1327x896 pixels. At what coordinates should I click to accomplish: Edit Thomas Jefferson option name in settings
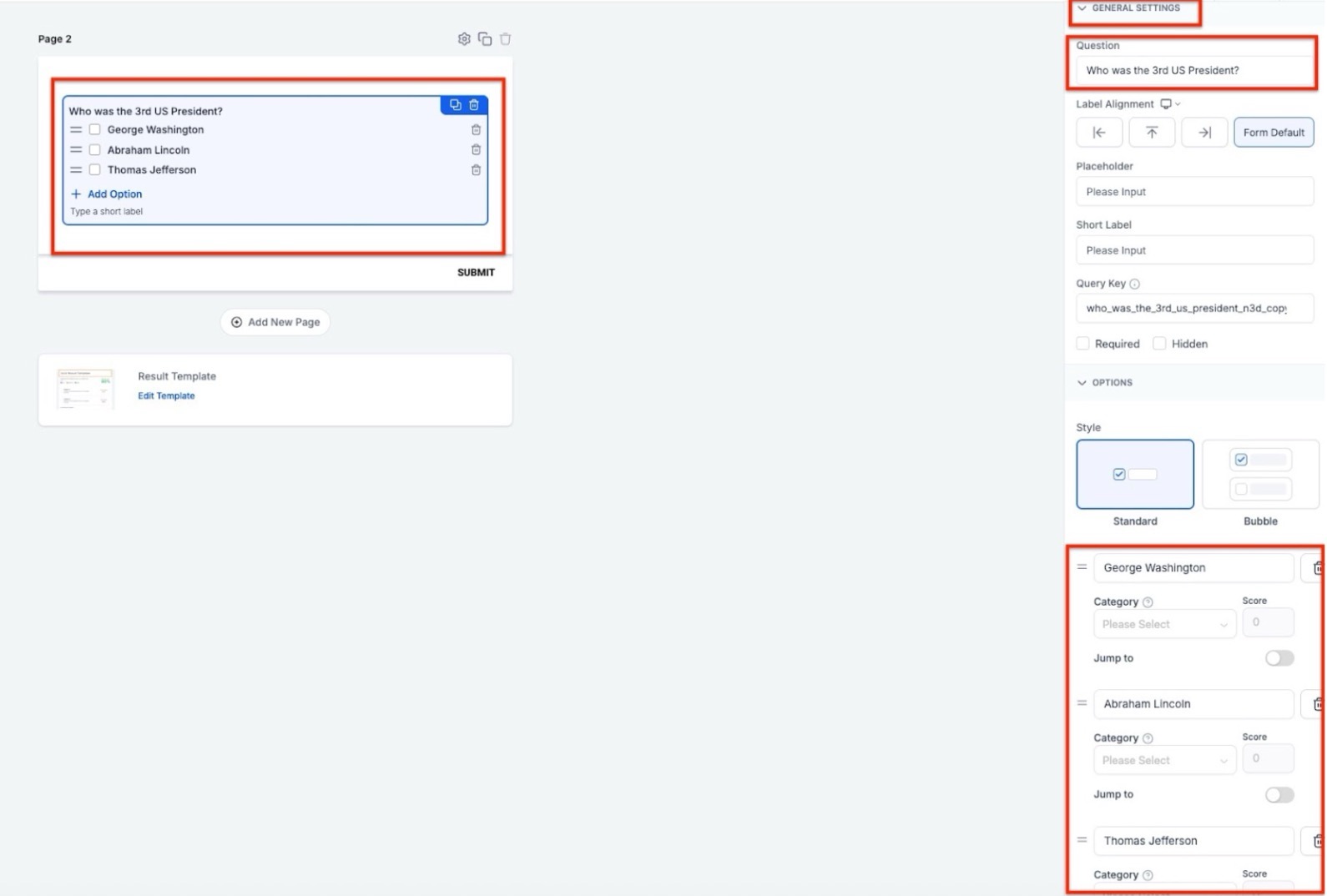1194,841
